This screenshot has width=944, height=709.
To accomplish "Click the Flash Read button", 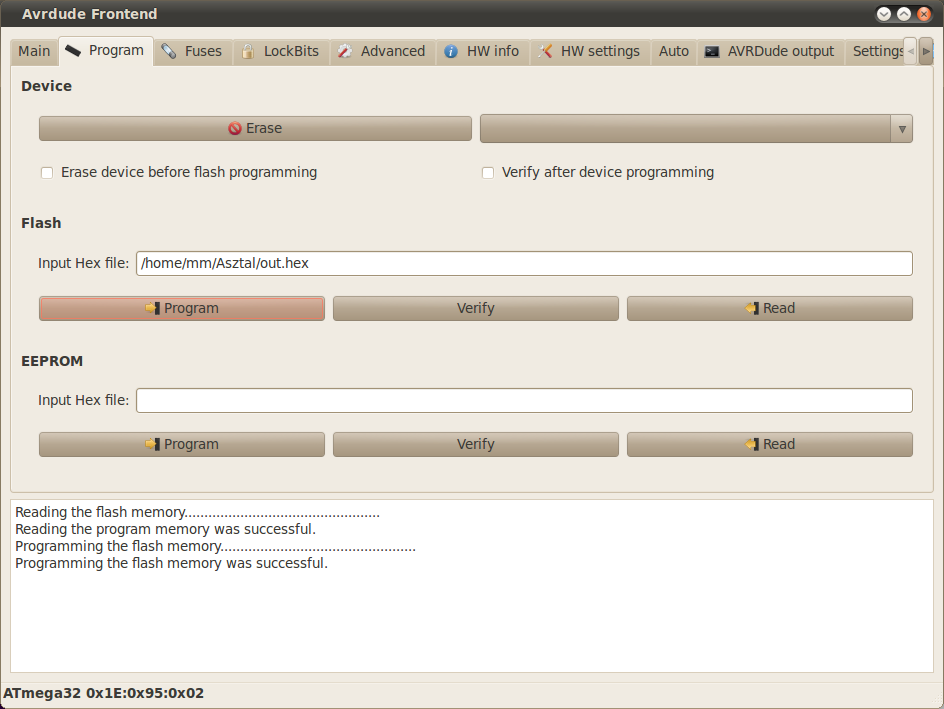I will [769, 308].
